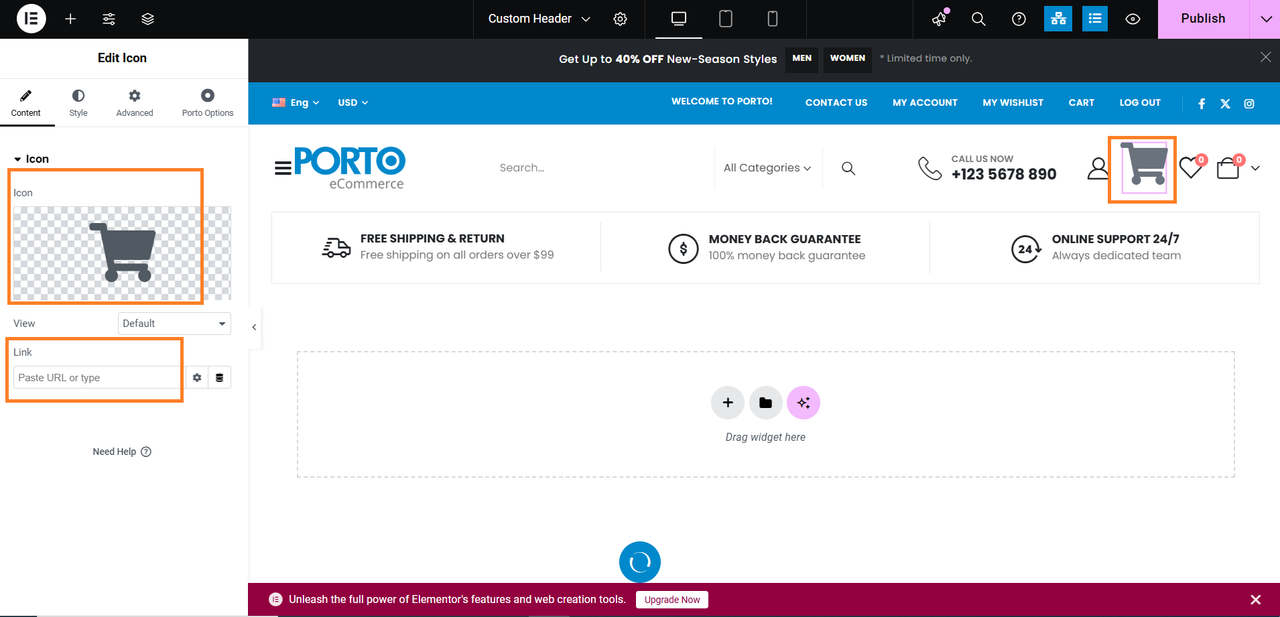
Task: Click the Porto eCommerce logo
Action: (x=350, y=167)
